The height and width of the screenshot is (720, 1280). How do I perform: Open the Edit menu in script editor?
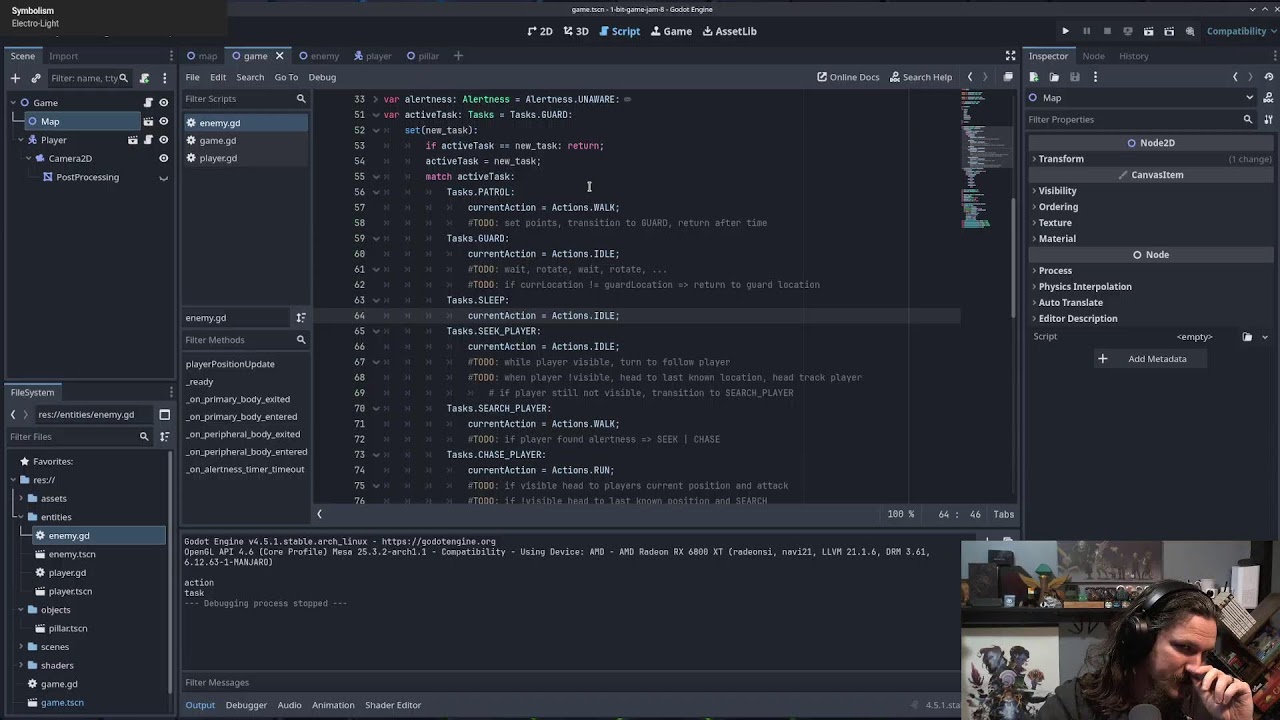tap(218, 77)
